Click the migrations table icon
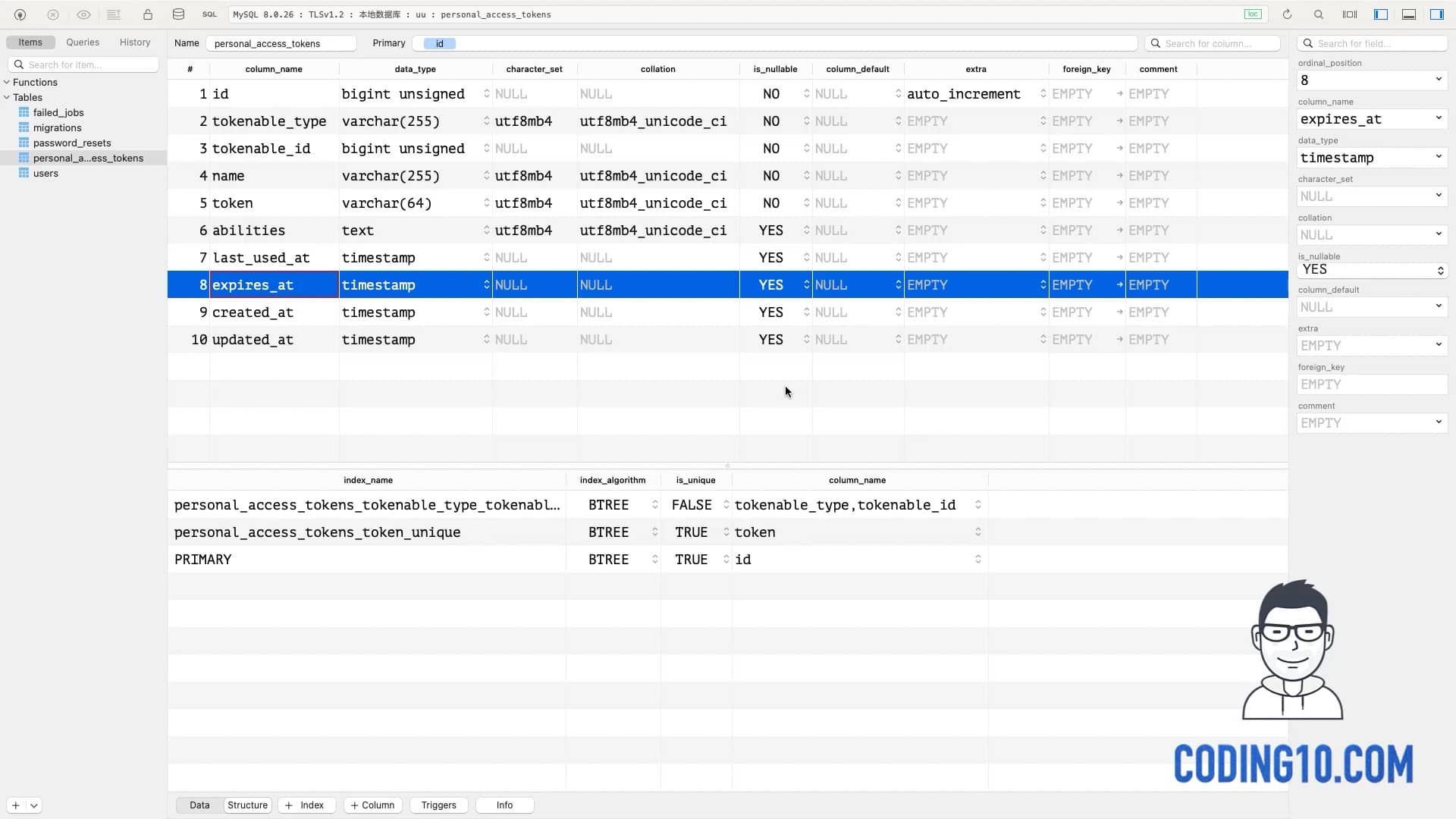The image size is (1456, 819). pyautogui.click(x=24, y=127)
